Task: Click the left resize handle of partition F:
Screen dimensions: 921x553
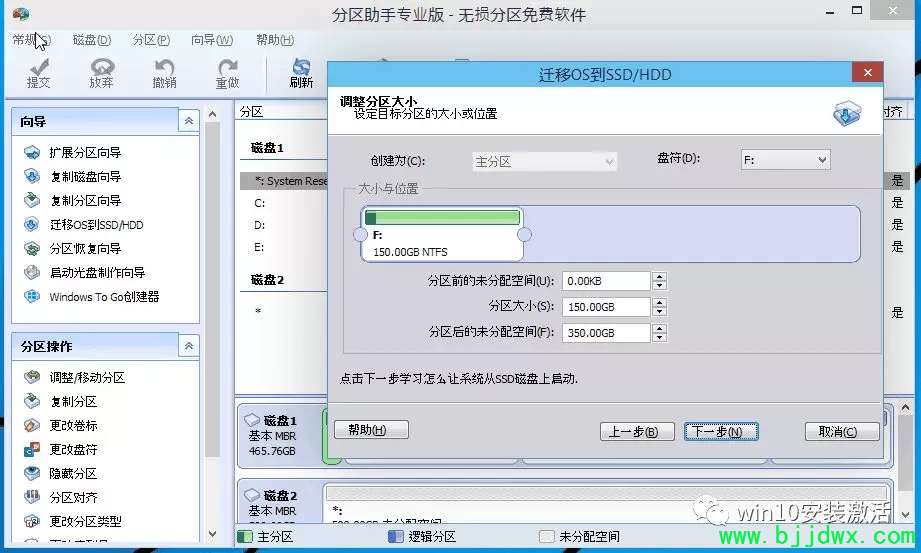Action: point(360,235)
